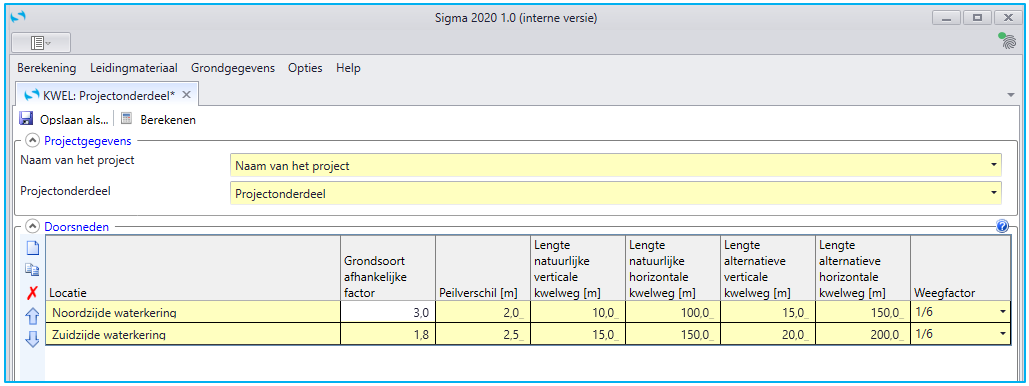Open the Grondgegevens menu
Image resolution: width=1029 pixels, height=386 pixels.
pos(233,68)
